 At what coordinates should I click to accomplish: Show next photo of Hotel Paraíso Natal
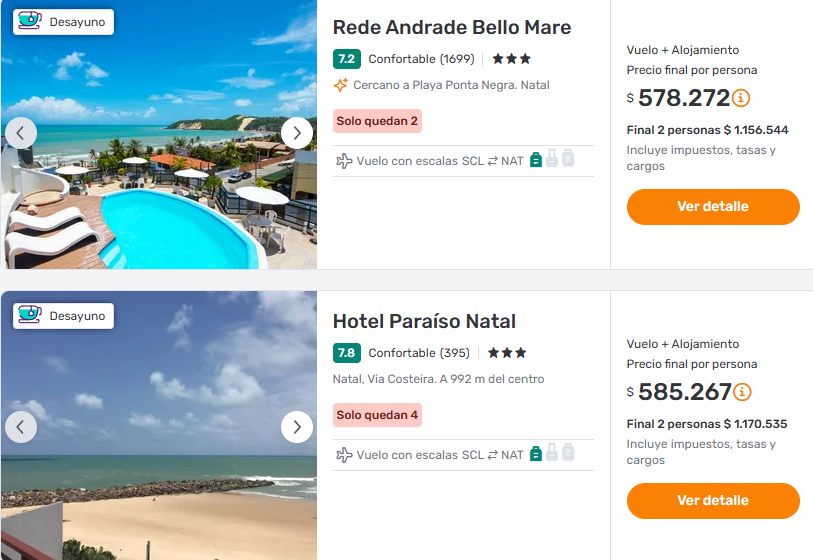tap(297, 427)
